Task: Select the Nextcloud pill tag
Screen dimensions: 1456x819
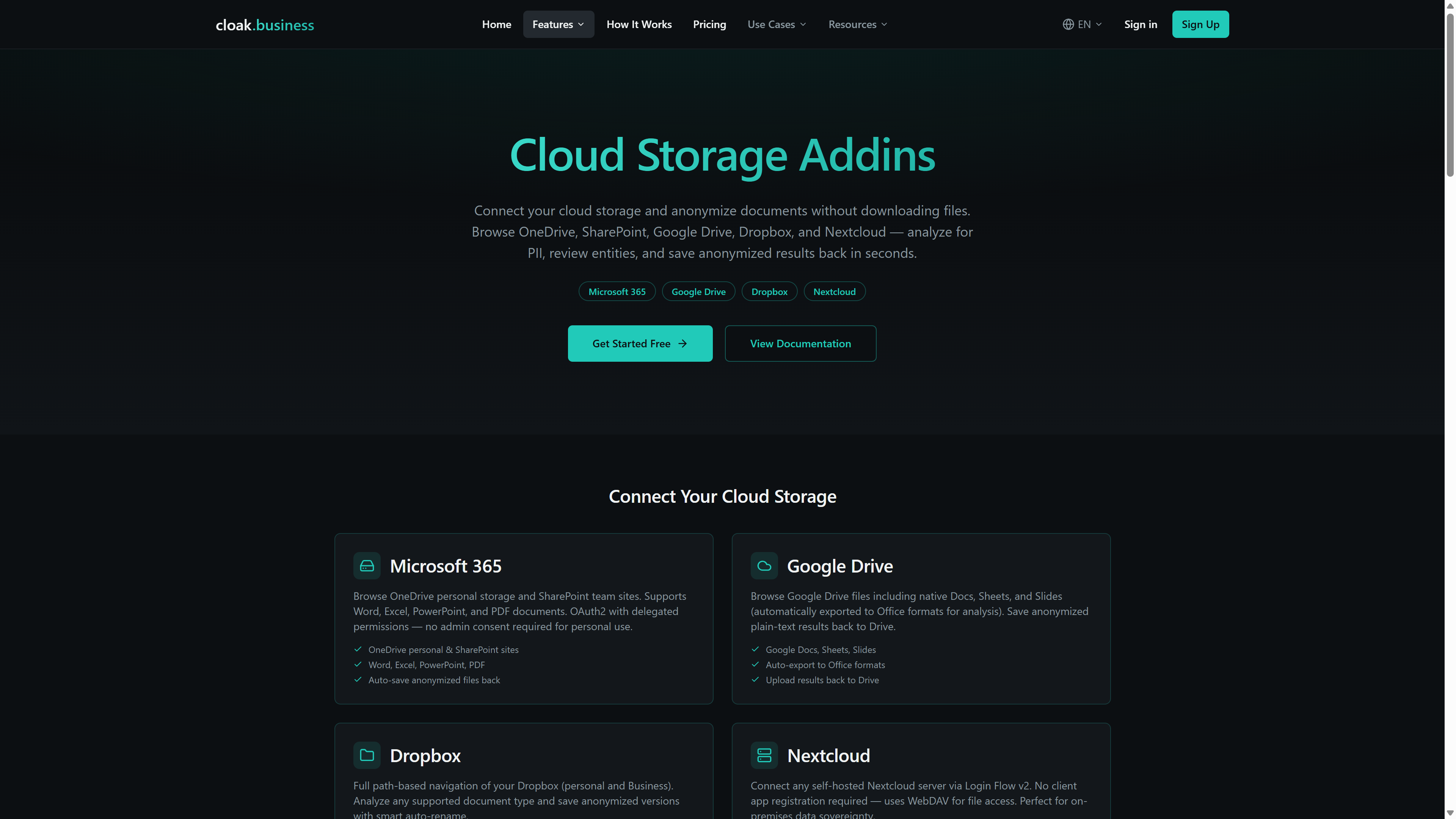Action: click(x=834, y=292)
